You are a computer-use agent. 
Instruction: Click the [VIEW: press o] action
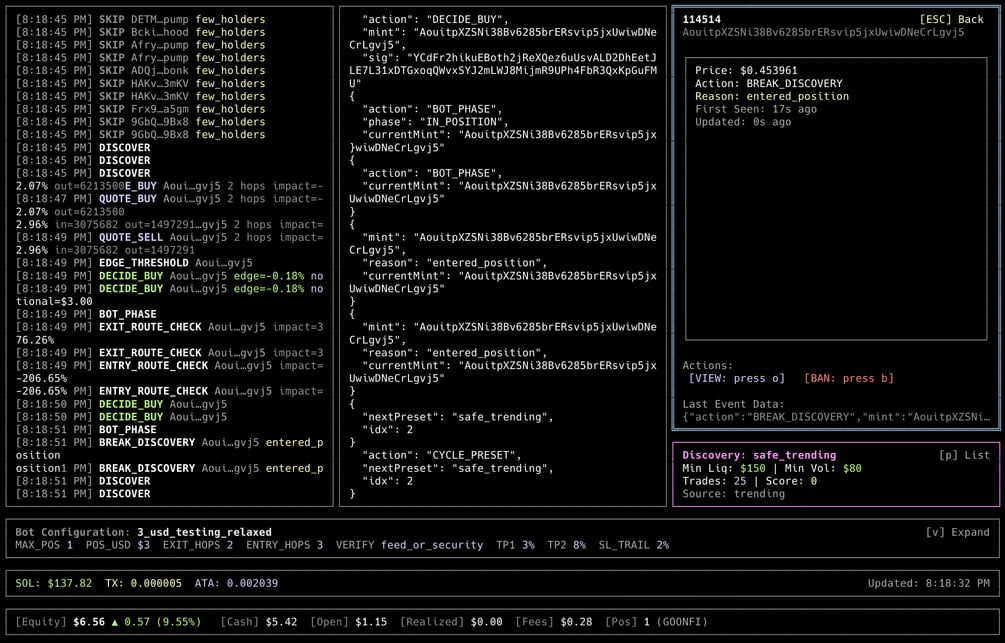click(x=736, y=378)
